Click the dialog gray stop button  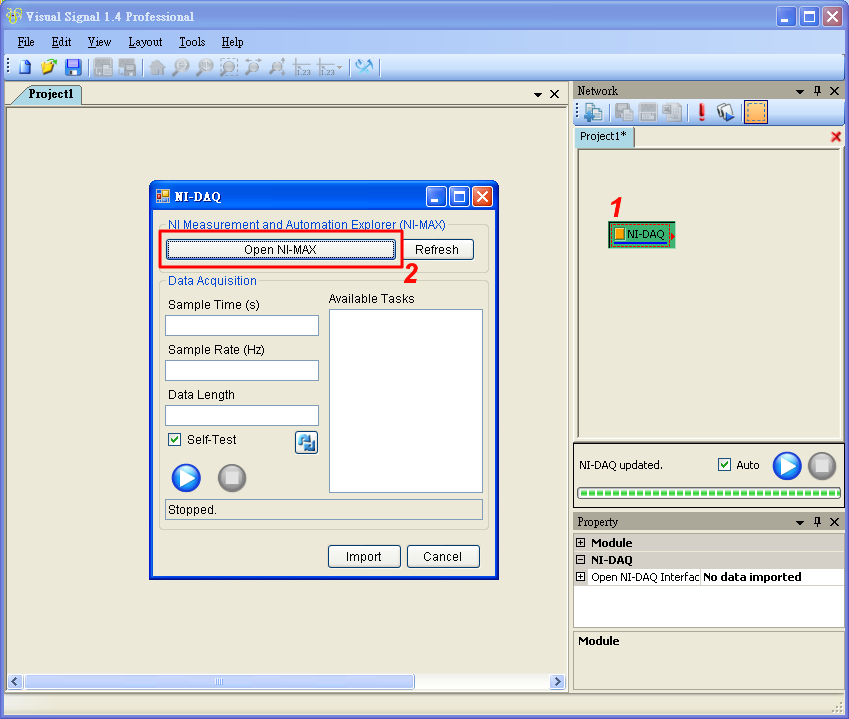pyautogui.click(x=232, y=478)
